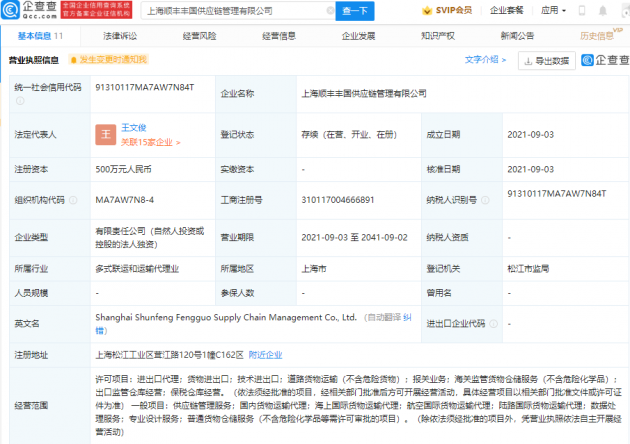Open 王文俊 profile link
Viewport: 630px width, 444px height.
[134, 127]
